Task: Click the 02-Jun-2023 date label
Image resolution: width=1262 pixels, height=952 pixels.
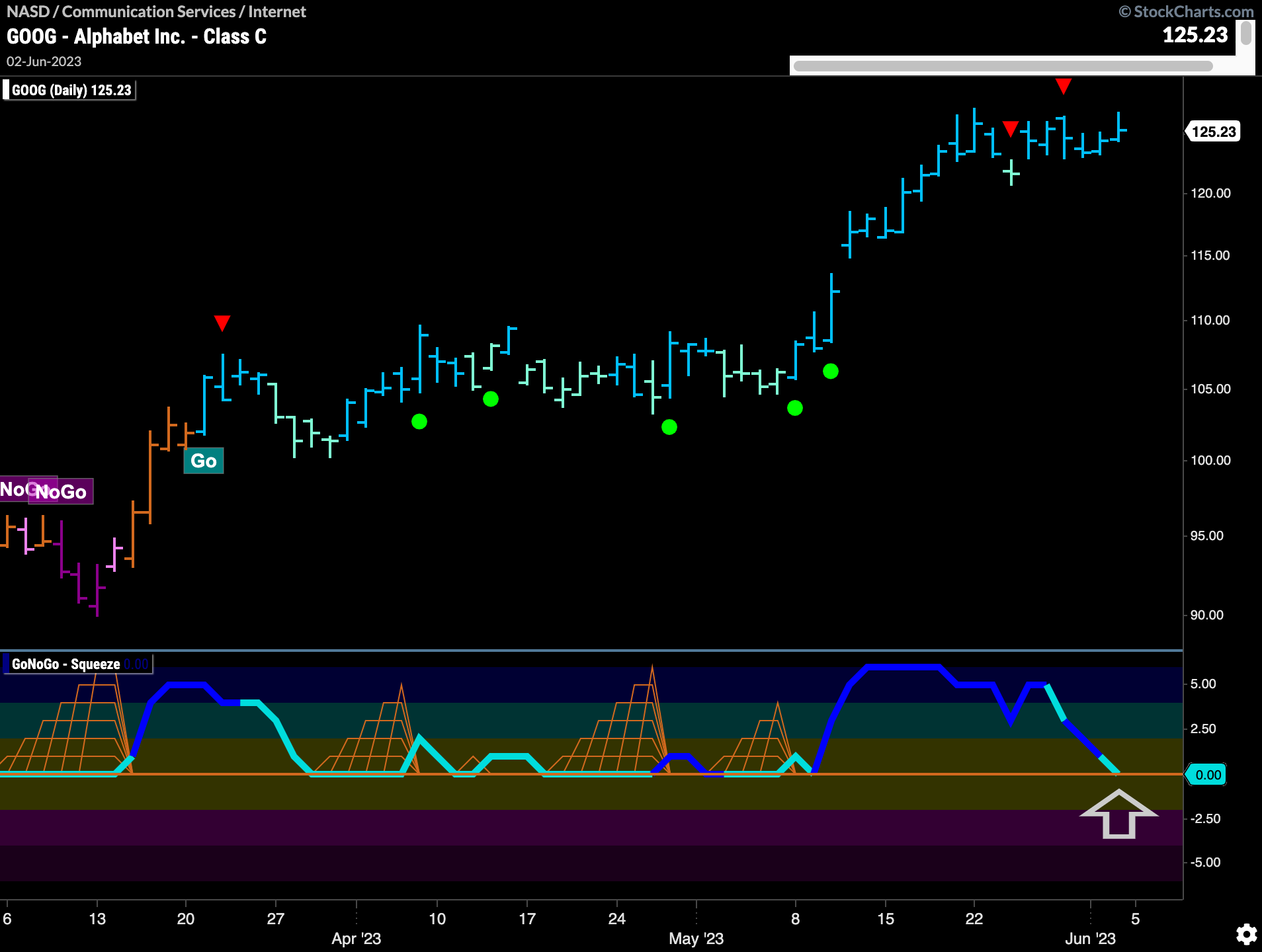Action: [44, 61]
